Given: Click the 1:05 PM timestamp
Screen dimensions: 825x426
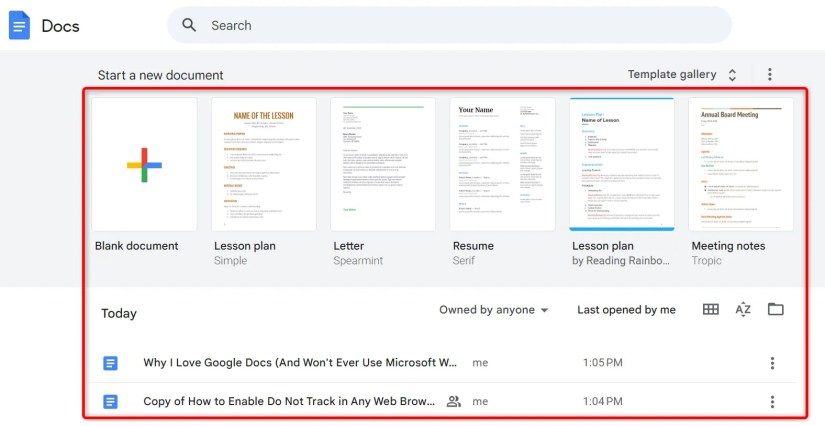Looking at the screenshot, I should point(602,362).
